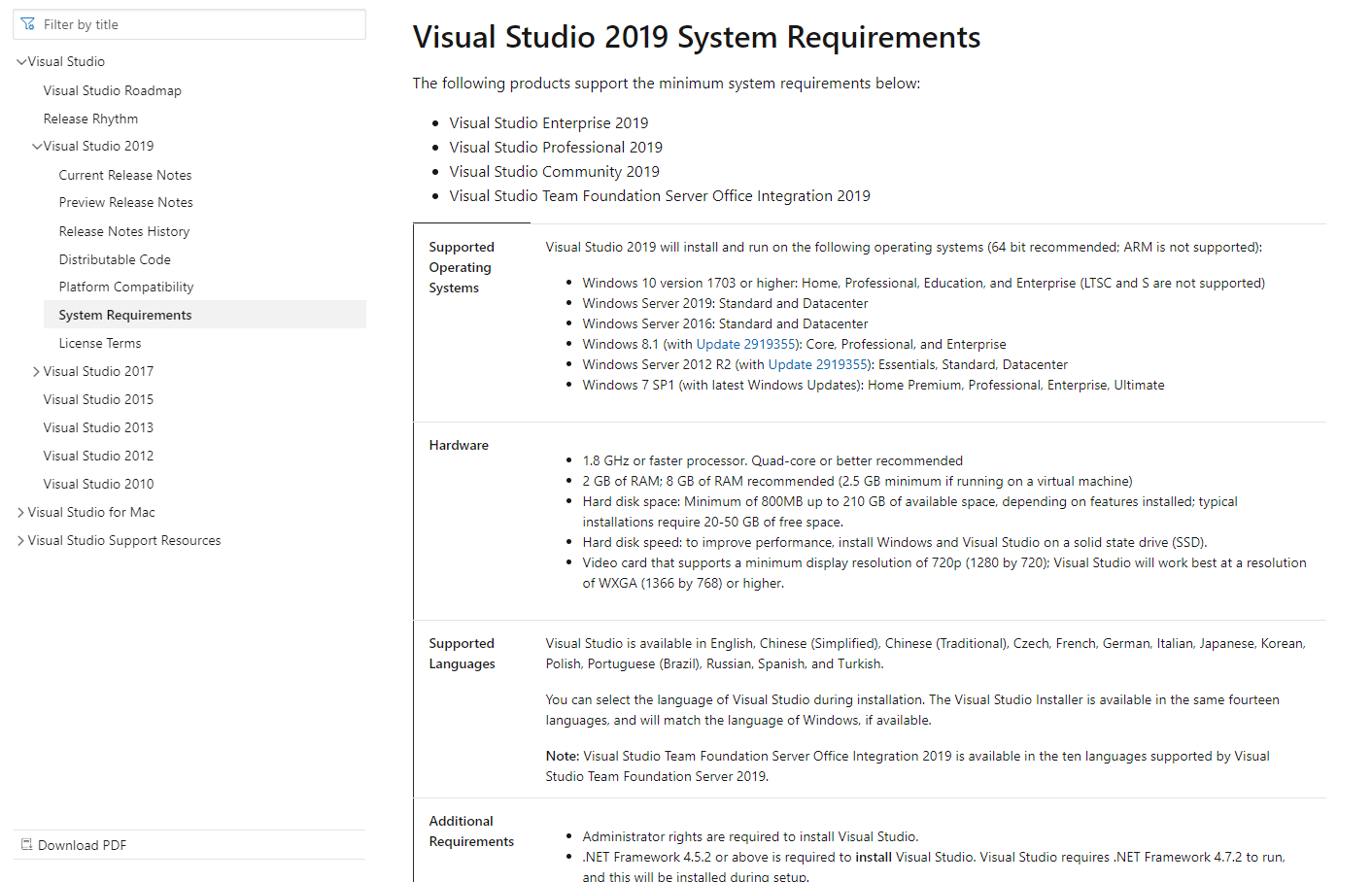Click Additional Requirements row header

471,831
